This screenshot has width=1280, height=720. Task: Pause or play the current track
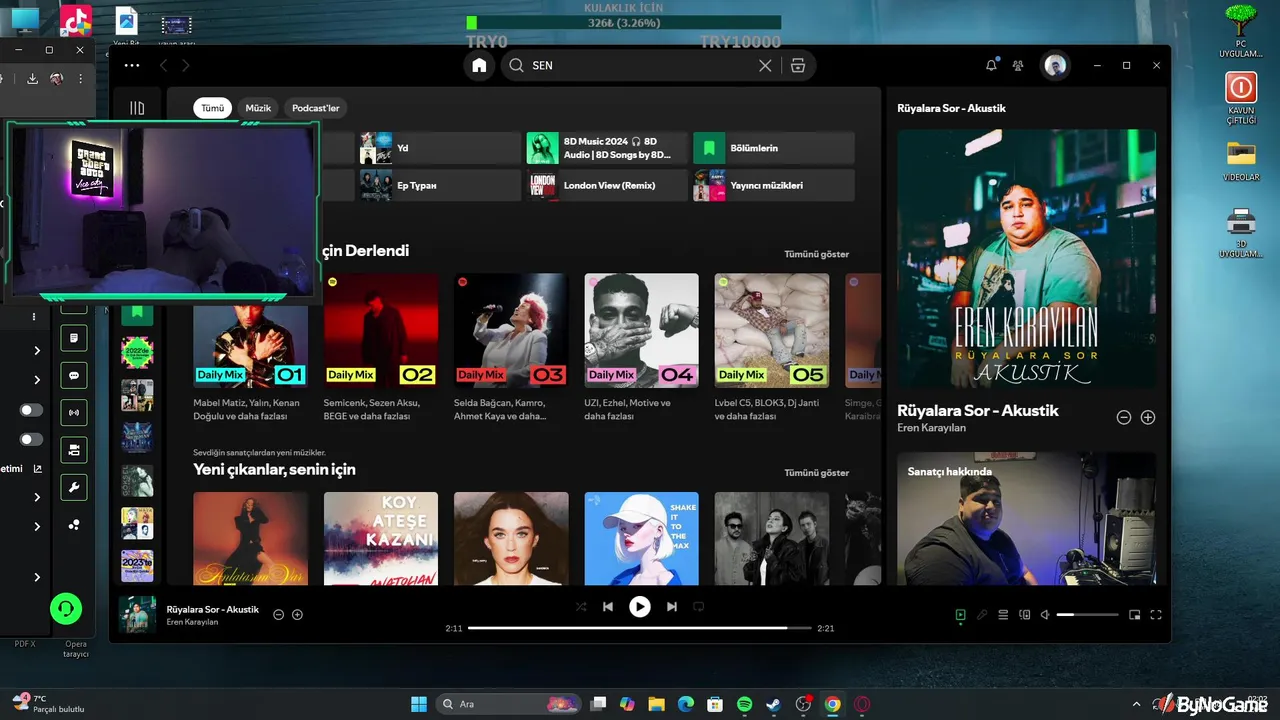640,606
